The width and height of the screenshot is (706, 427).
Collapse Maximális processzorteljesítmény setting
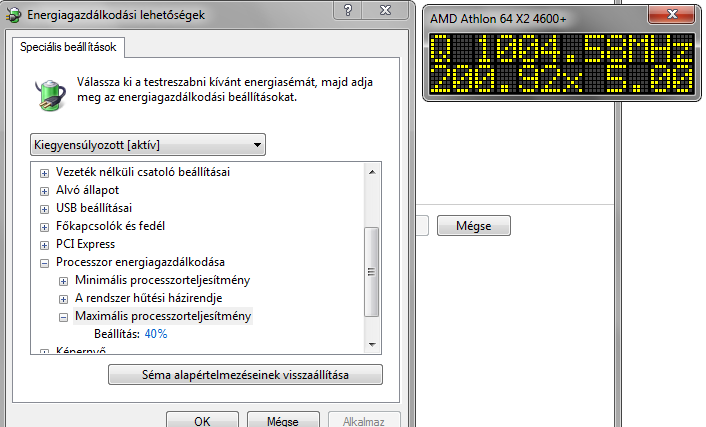click(63, 318)
